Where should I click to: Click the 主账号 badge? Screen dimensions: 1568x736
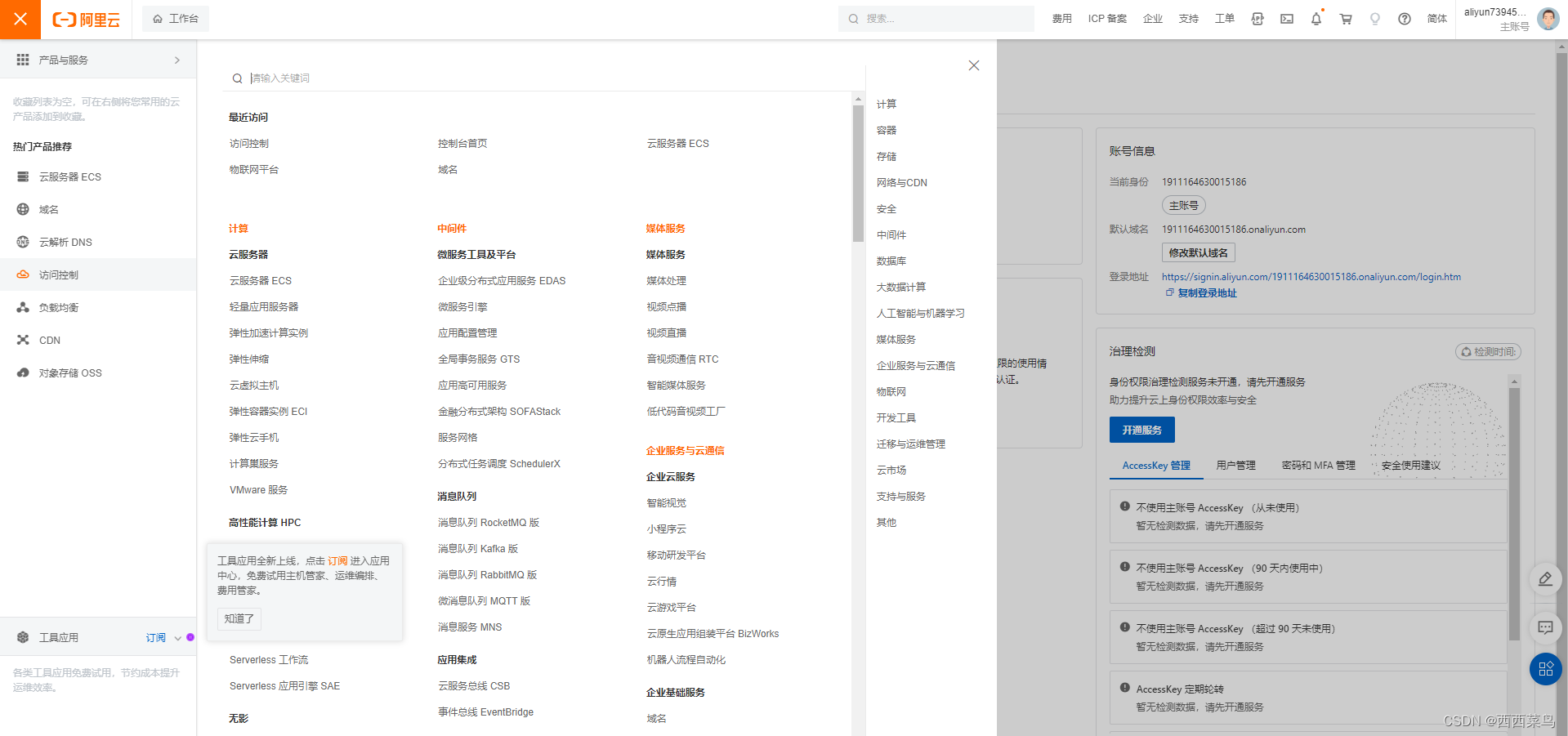[x=1184, y=206]
